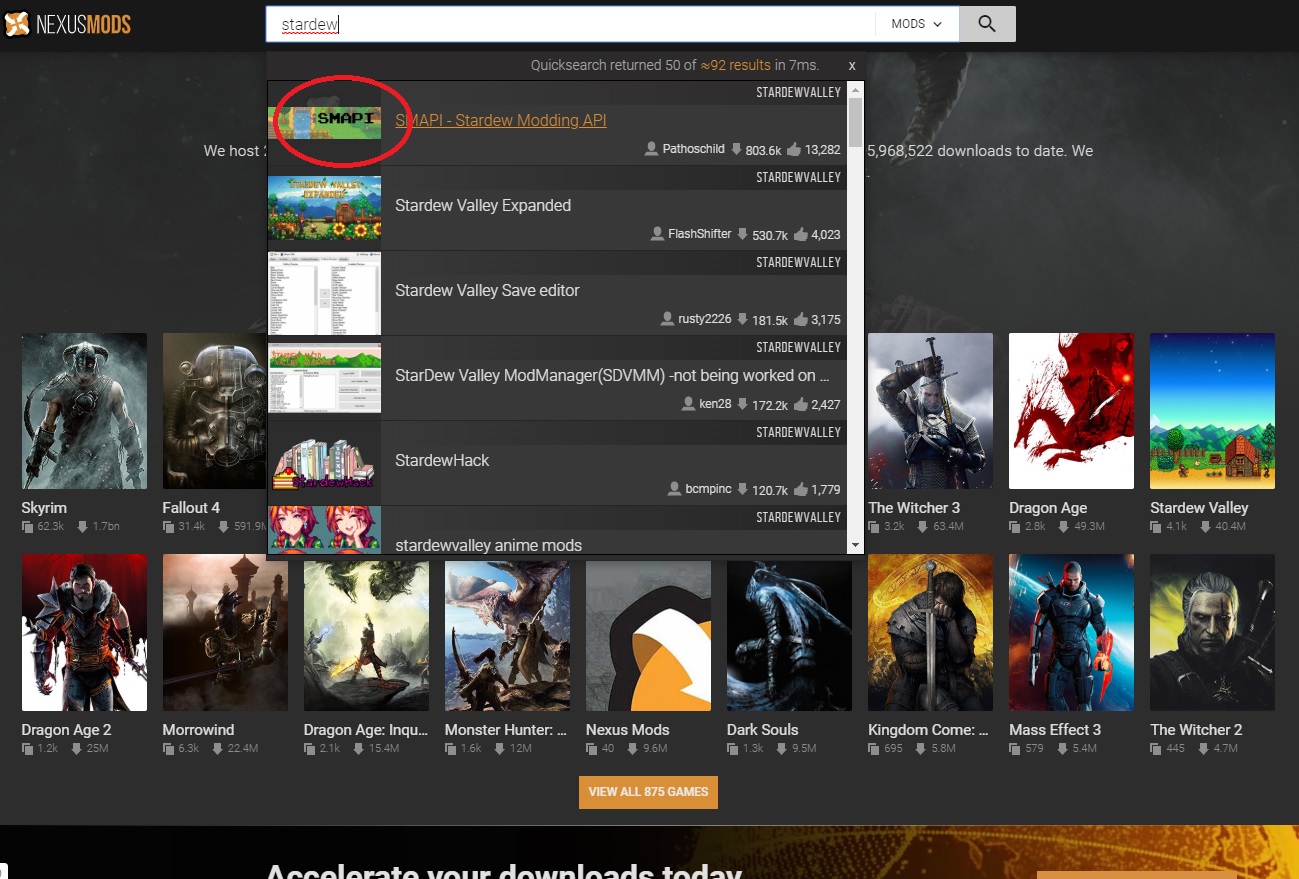Open the Skyrim game tile
The width and height of the screenshot is (1299, 879).
84,411
